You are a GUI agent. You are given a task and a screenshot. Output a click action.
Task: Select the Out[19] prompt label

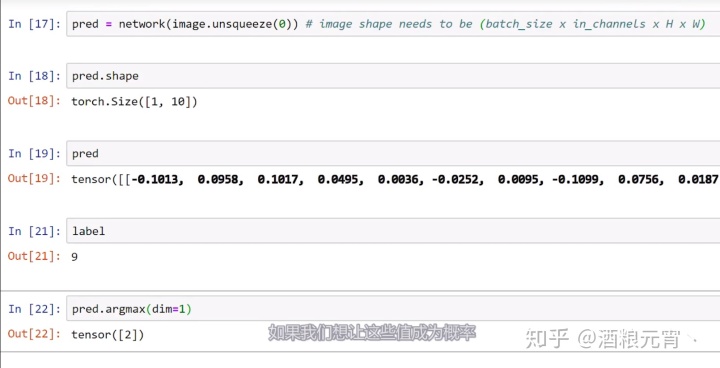tap(34, 179)
